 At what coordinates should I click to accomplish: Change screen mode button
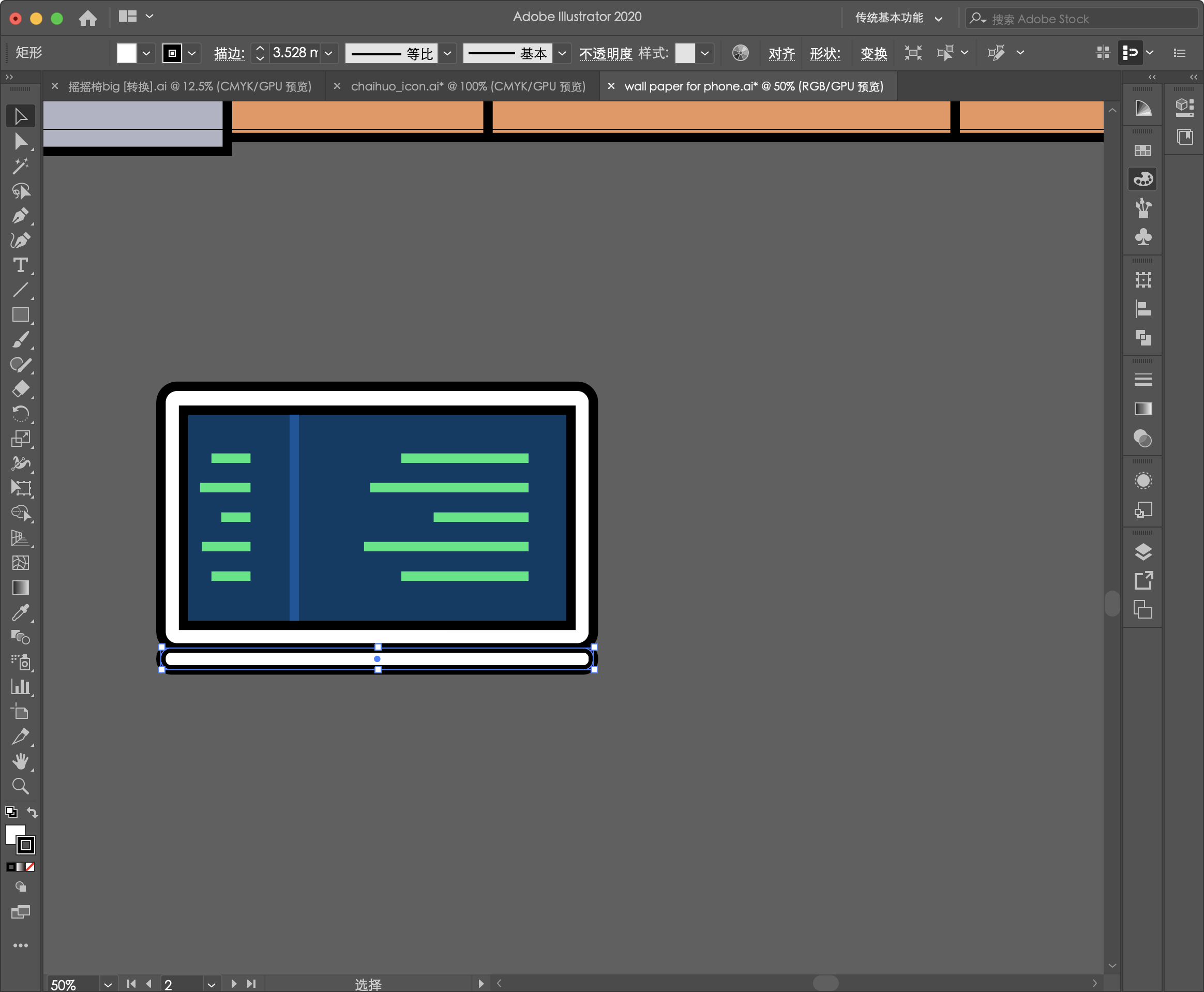point(21,911)
